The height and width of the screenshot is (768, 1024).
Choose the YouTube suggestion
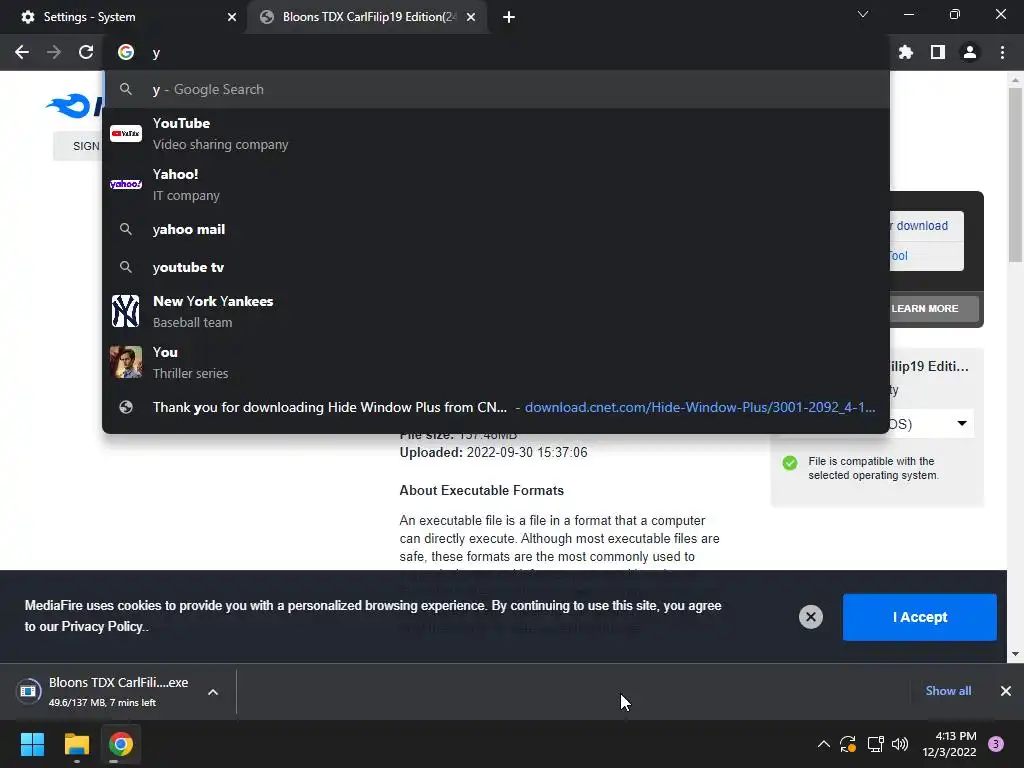[496, 133]
